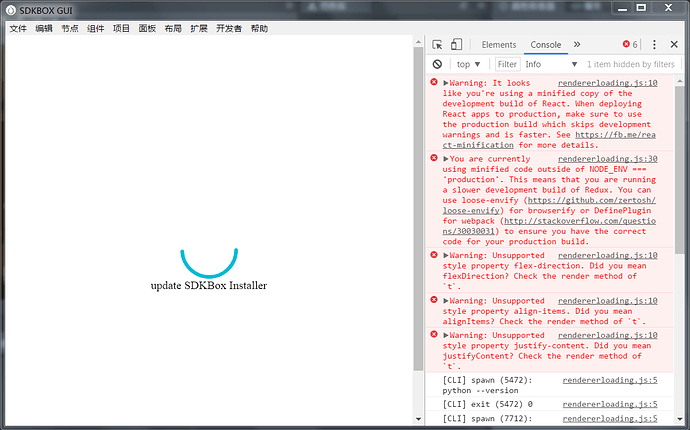Show more DevTools tabs chevron
Screen dimensions: 690x430
point(577,44)
